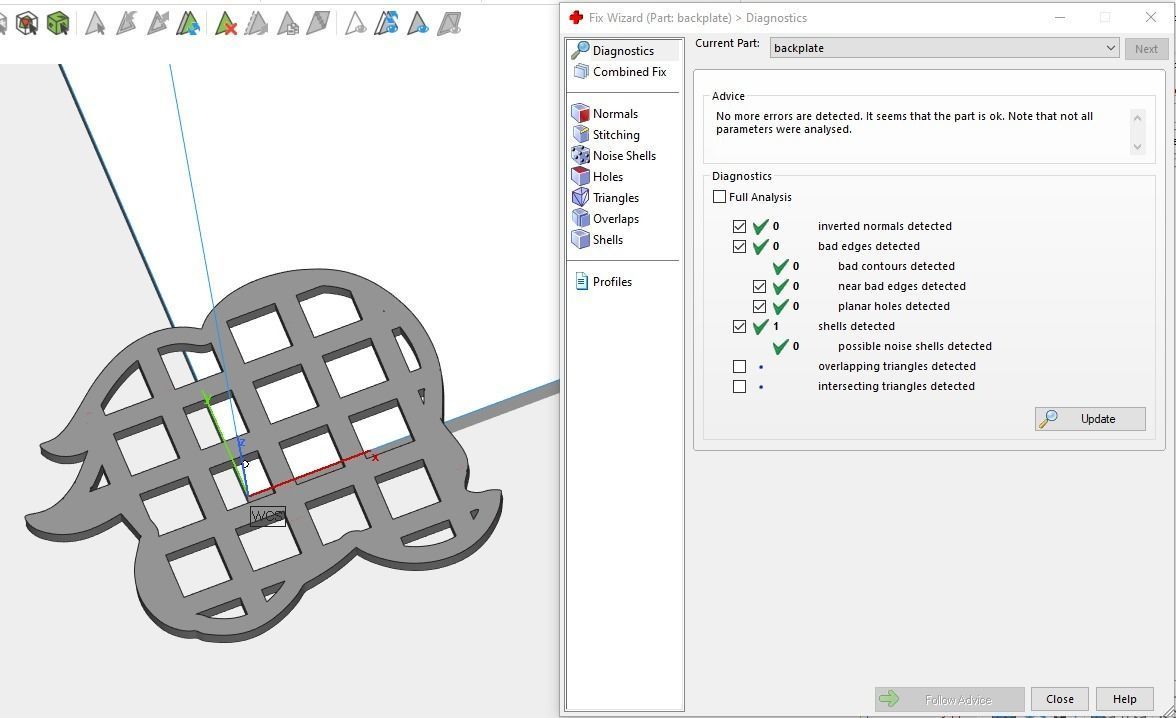Screen dimensions: 1176x718
Task: Click the gray parallelogram marking tool icon
Action: [319, 23]
